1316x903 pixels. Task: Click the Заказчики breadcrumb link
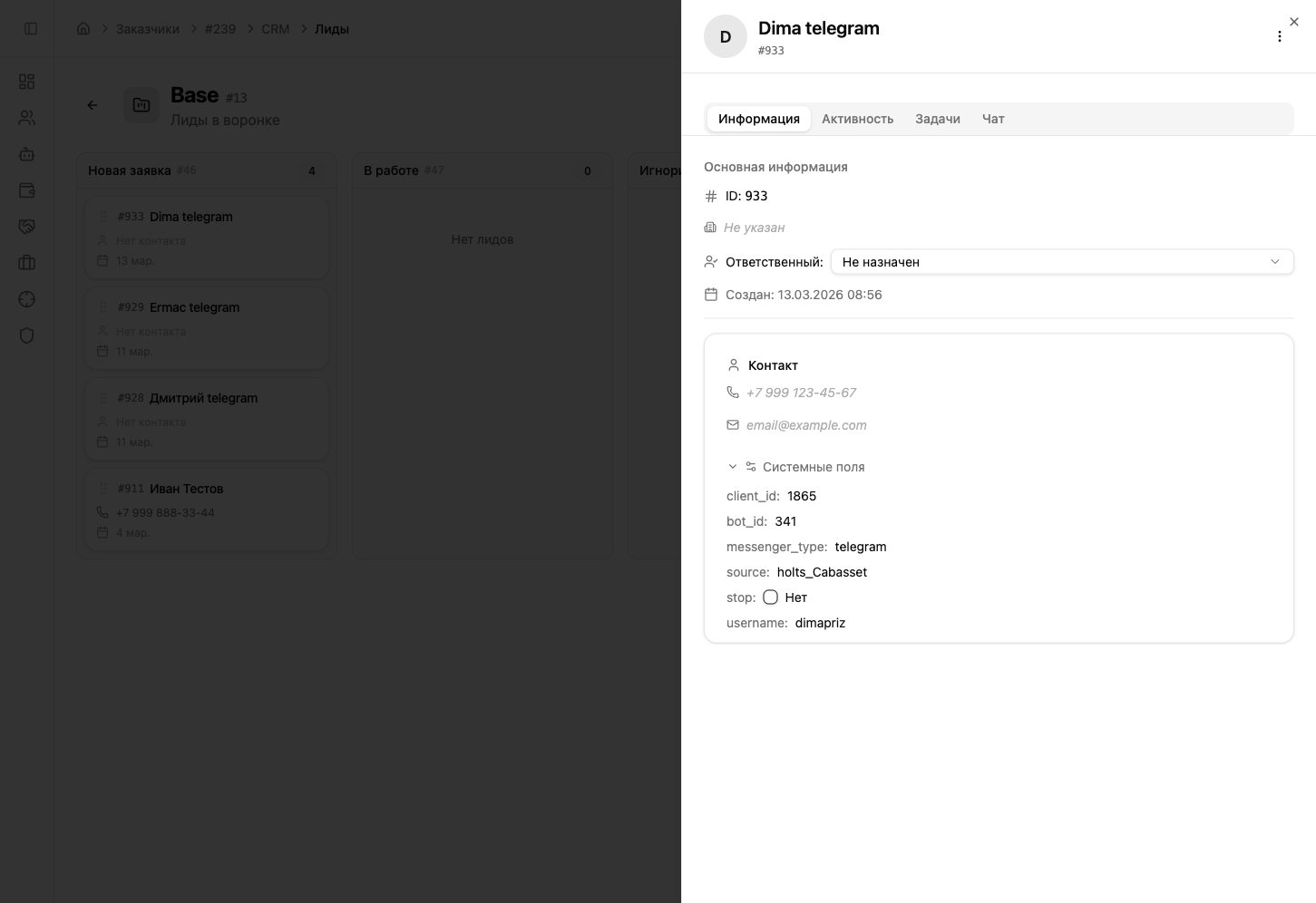pyautogui.click(x=147, y=29)
